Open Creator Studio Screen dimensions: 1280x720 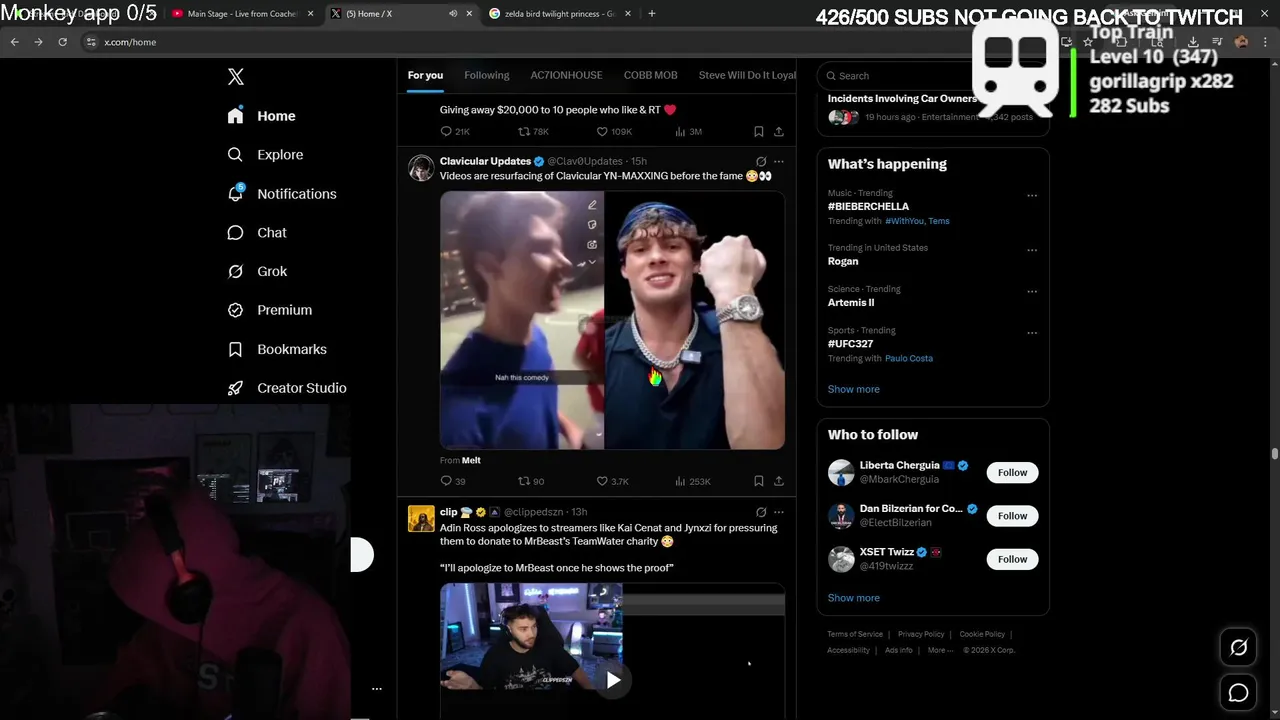pyautogui.click(x=287, y=388)
